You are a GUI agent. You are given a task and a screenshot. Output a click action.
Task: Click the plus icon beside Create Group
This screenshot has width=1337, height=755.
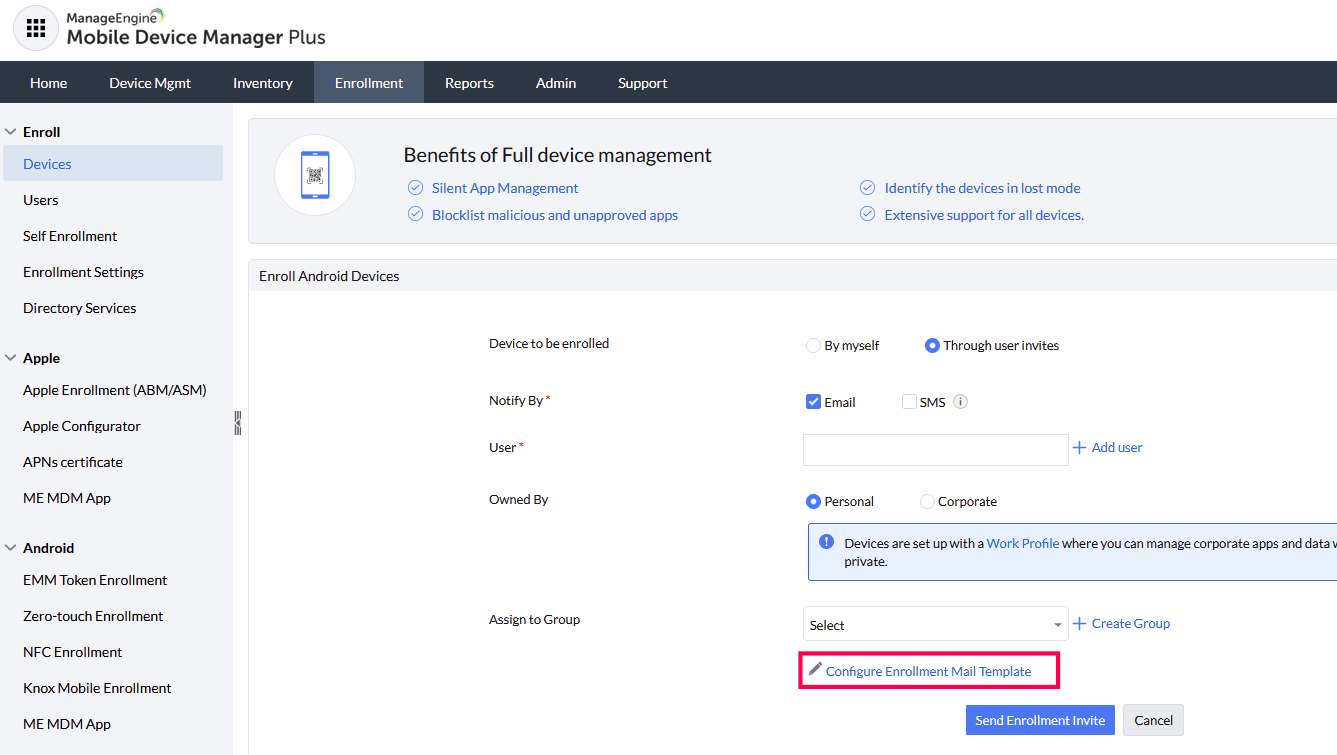1079,624
